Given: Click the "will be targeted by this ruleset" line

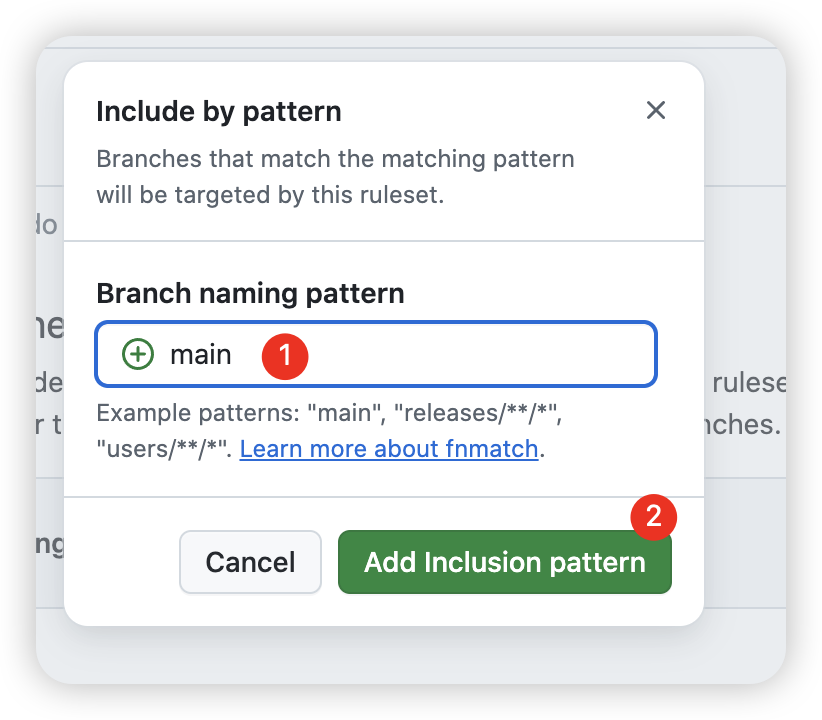Looking at the screenshot, I should (269, 195).
